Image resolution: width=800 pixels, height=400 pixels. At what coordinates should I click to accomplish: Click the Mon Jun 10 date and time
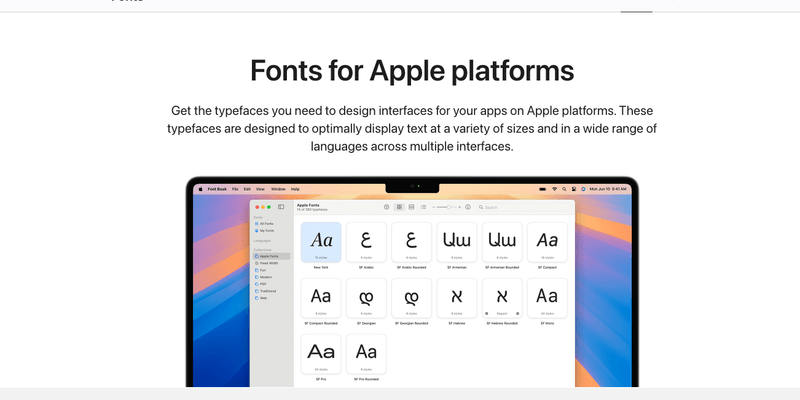608,189
